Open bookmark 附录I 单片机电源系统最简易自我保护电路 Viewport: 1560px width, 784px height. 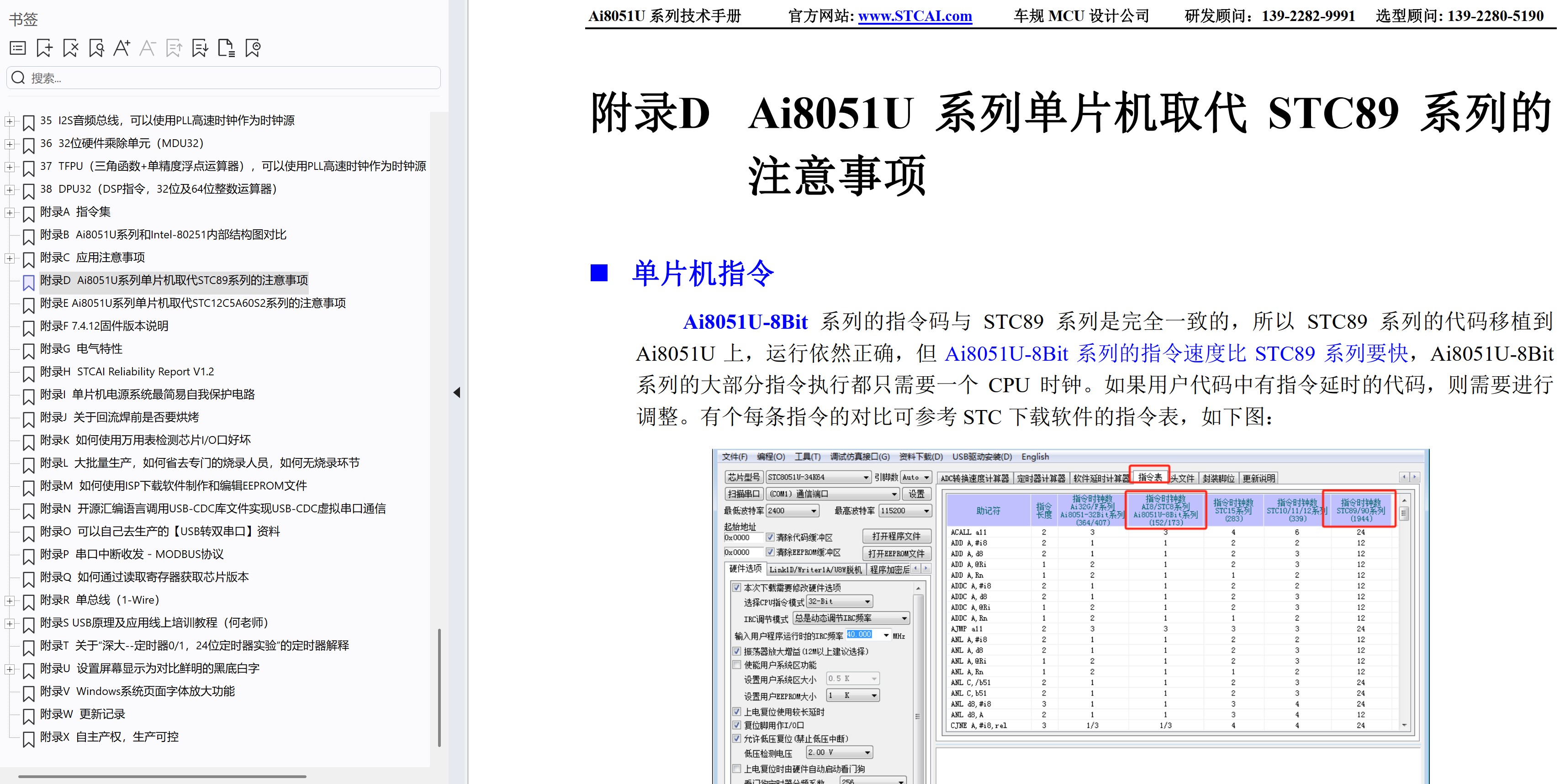[147, 394]
